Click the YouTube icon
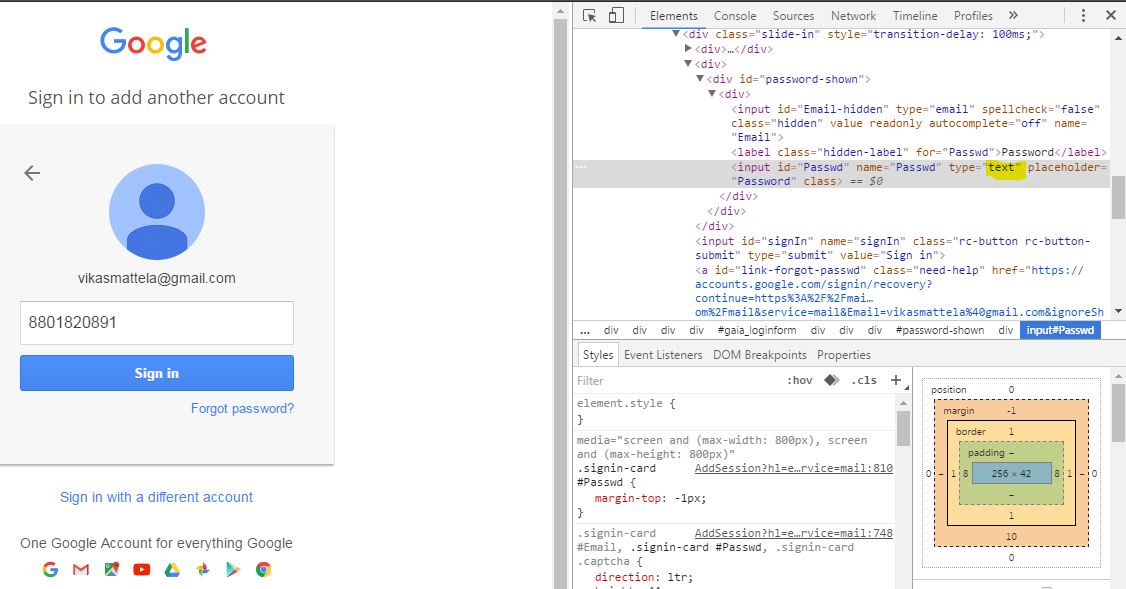Image resolution: width=1126 pixels, height=589 pixels. click(141, 570)
